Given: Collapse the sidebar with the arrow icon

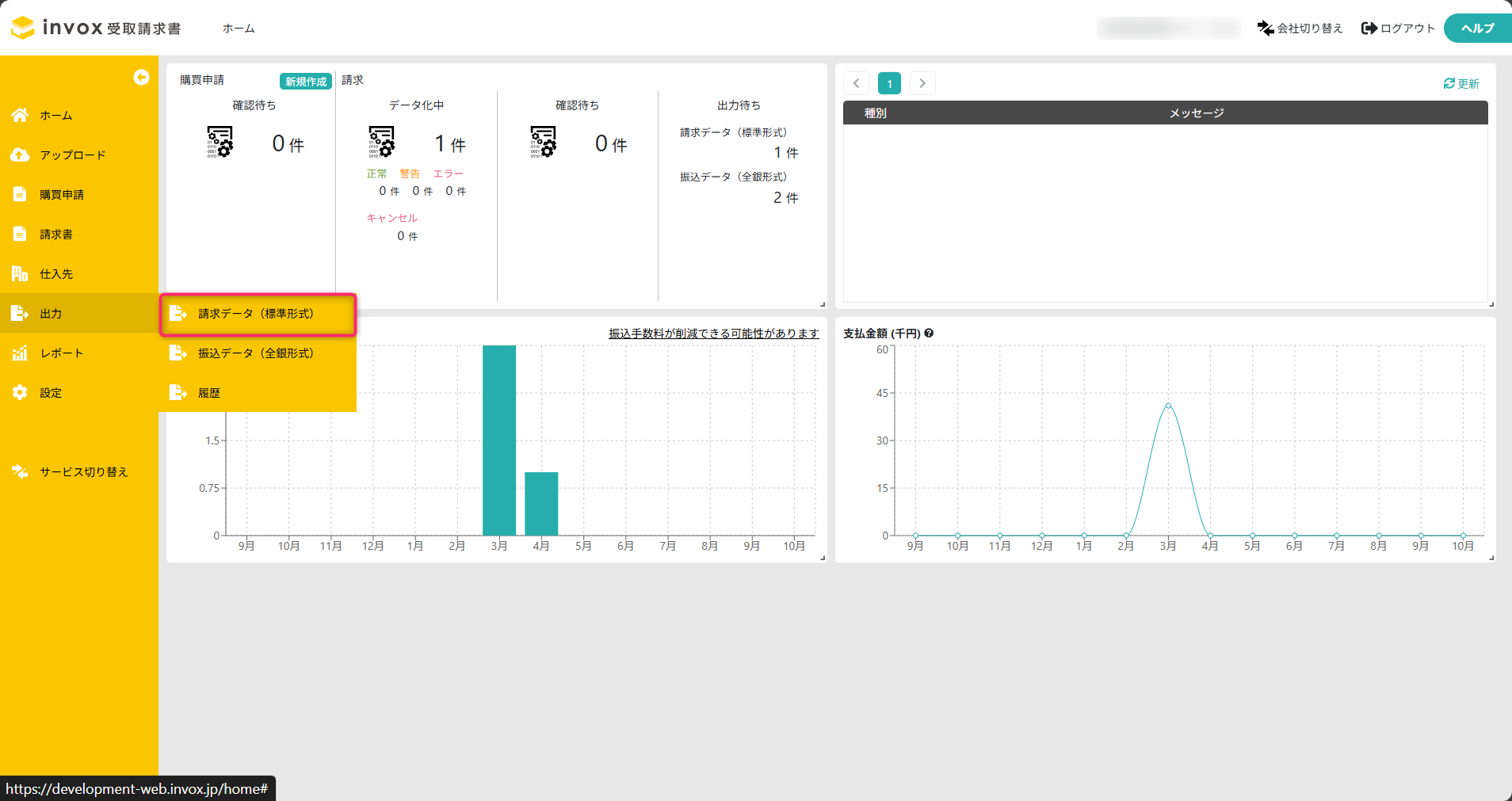Looking at the screenshot, I should pyautogui.click(x=141, y=77).
